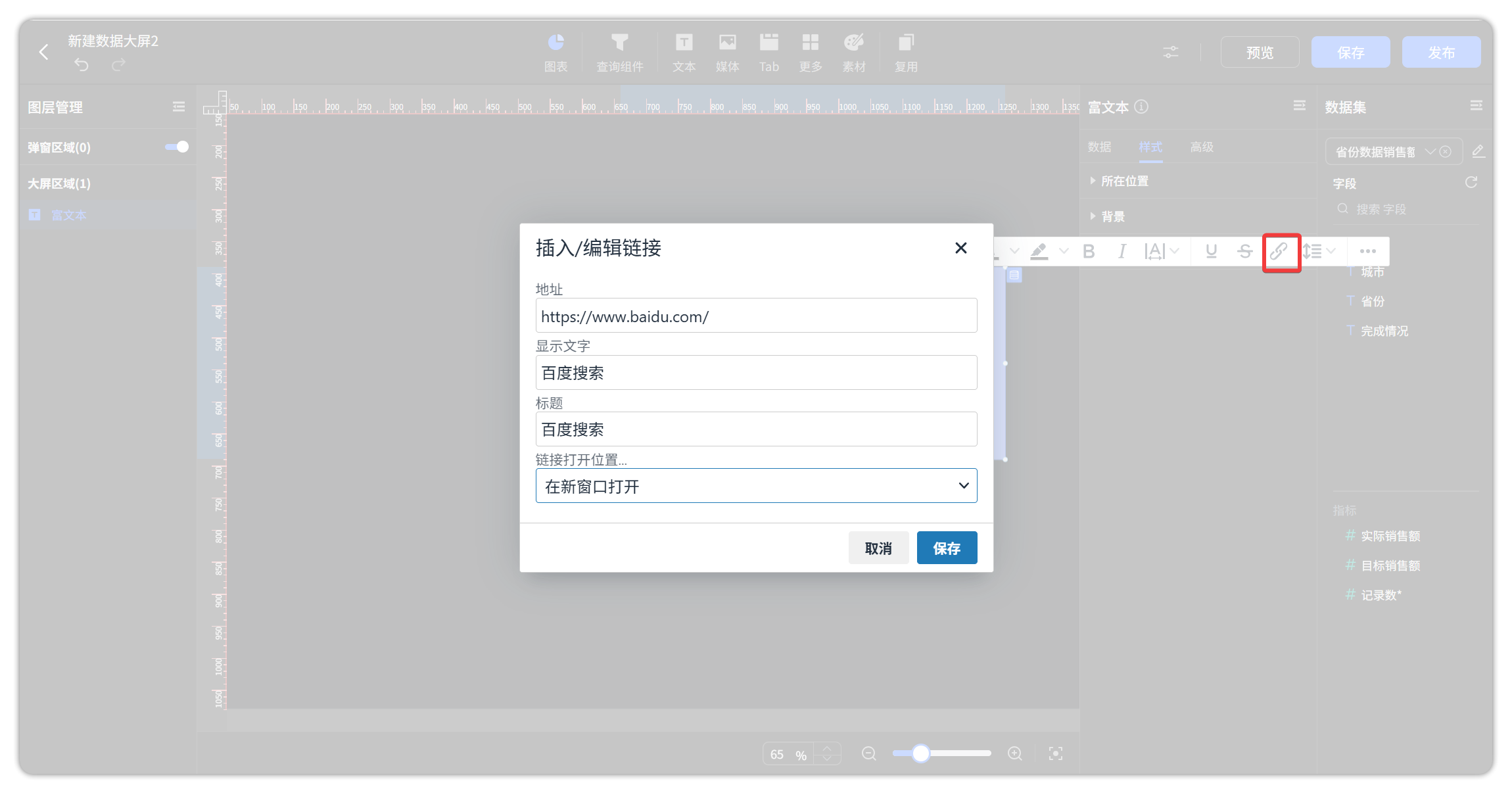Undo the last action
Screen dimensions: 1512x787
click(82, 64)
